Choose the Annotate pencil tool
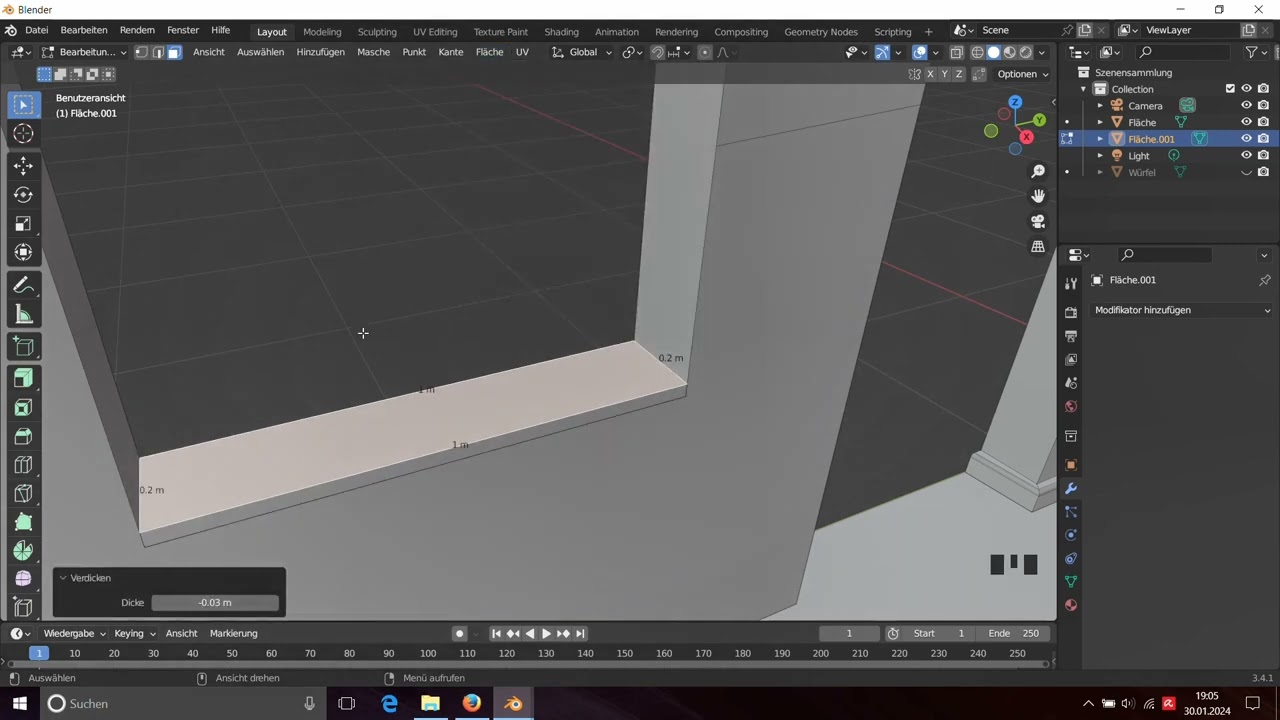The image size is (1280, 720). click(x=23, y=286)
